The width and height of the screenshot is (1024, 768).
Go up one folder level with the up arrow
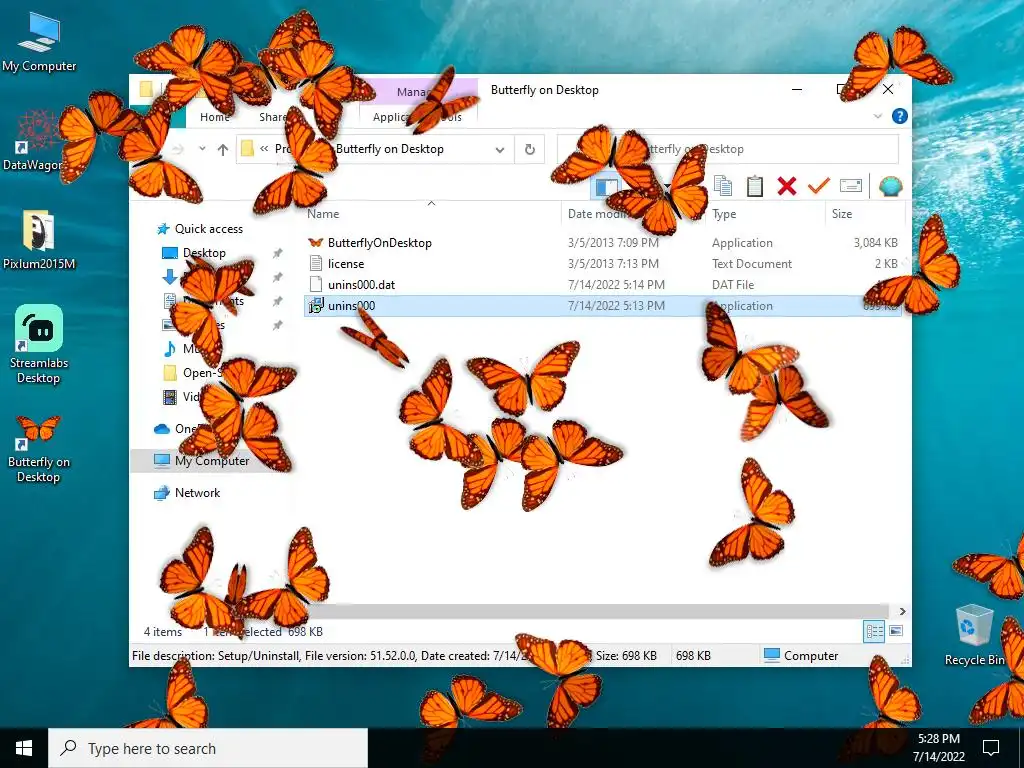(223, 150)
